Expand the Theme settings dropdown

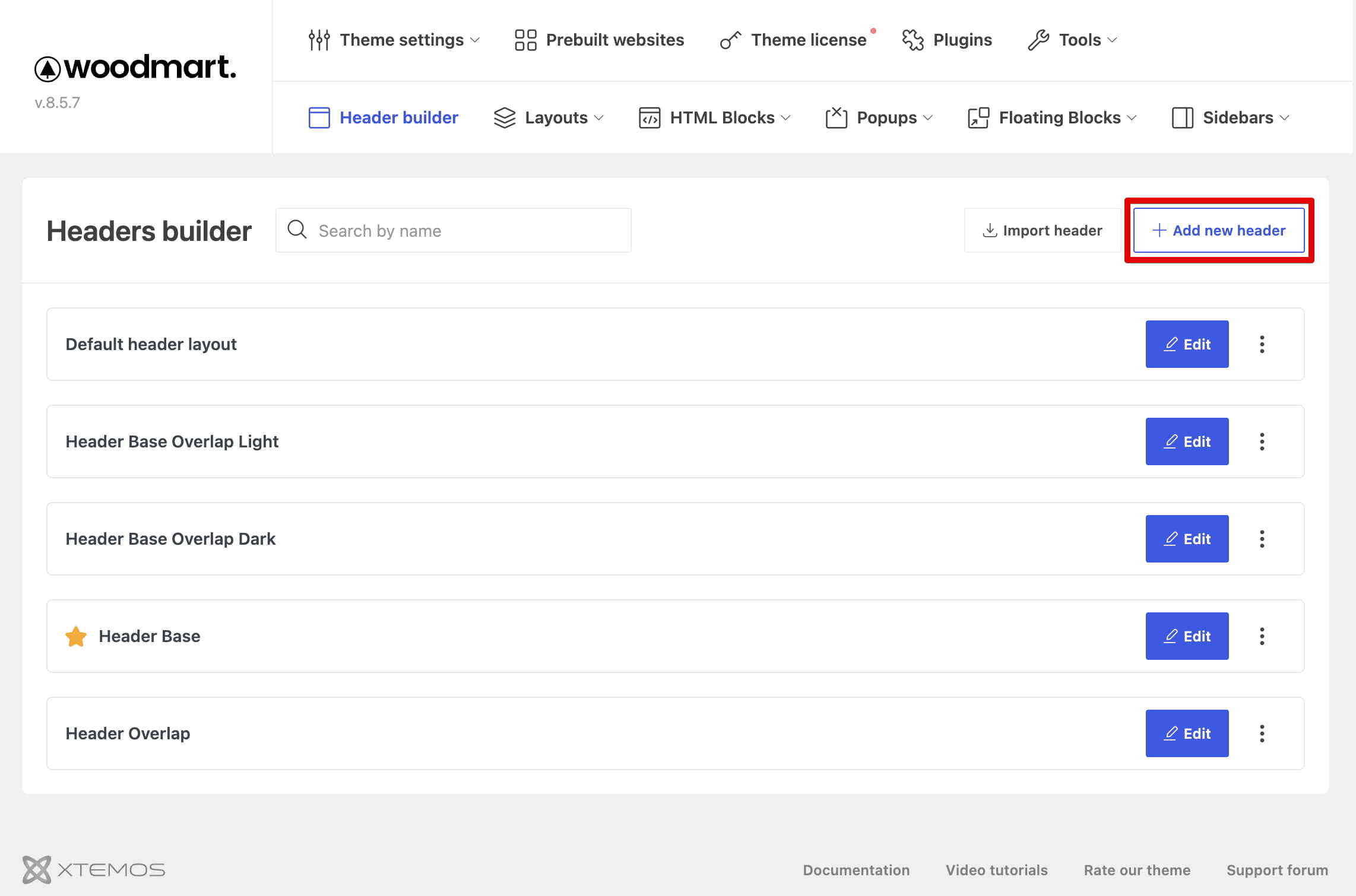394,40
